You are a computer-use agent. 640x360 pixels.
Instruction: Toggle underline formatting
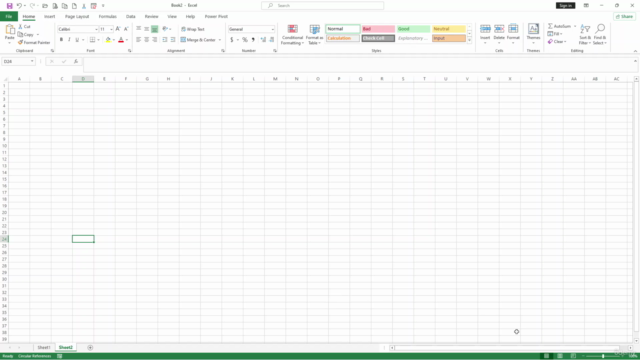(77, 40)
